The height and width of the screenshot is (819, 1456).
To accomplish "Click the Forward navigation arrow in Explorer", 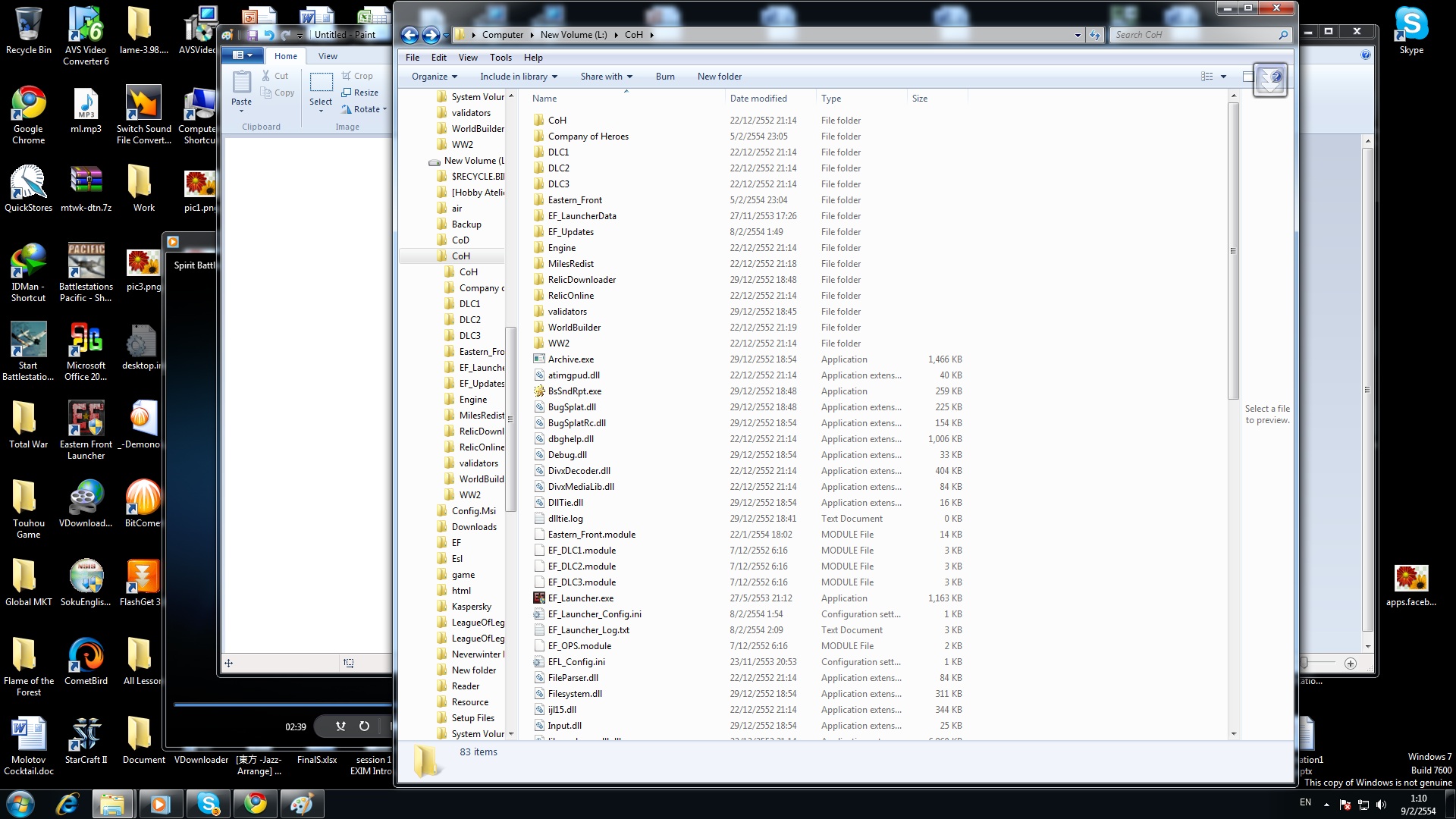I will (431, 35).
